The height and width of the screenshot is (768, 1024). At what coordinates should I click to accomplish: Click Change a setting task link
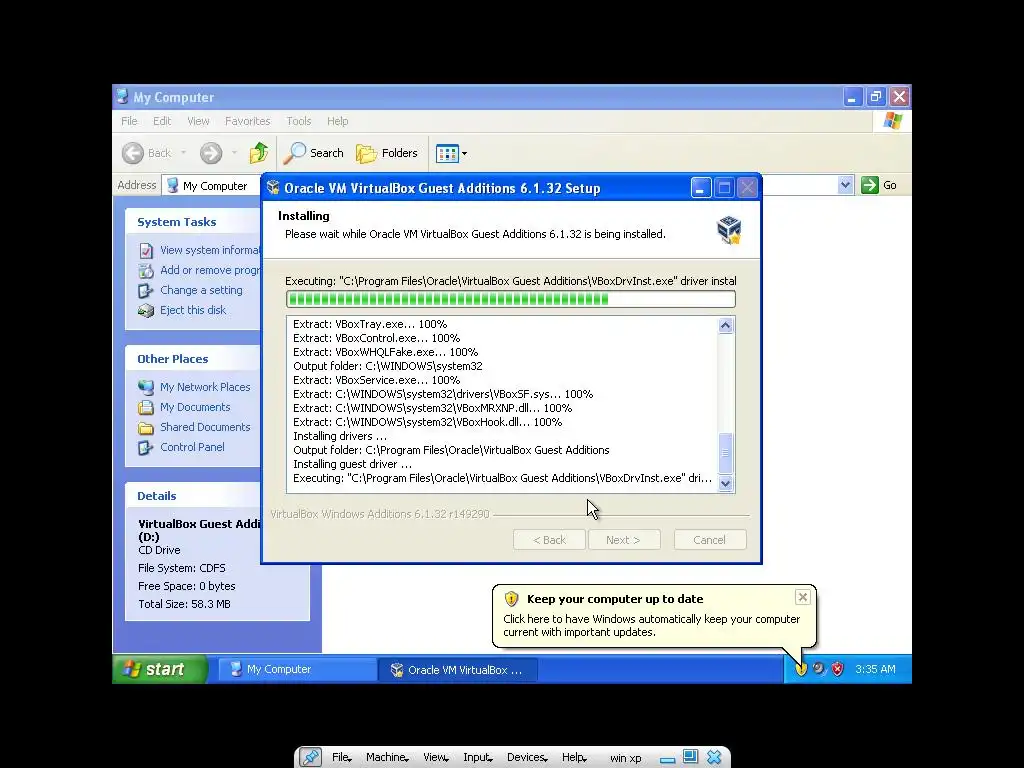tap(201, 290)
